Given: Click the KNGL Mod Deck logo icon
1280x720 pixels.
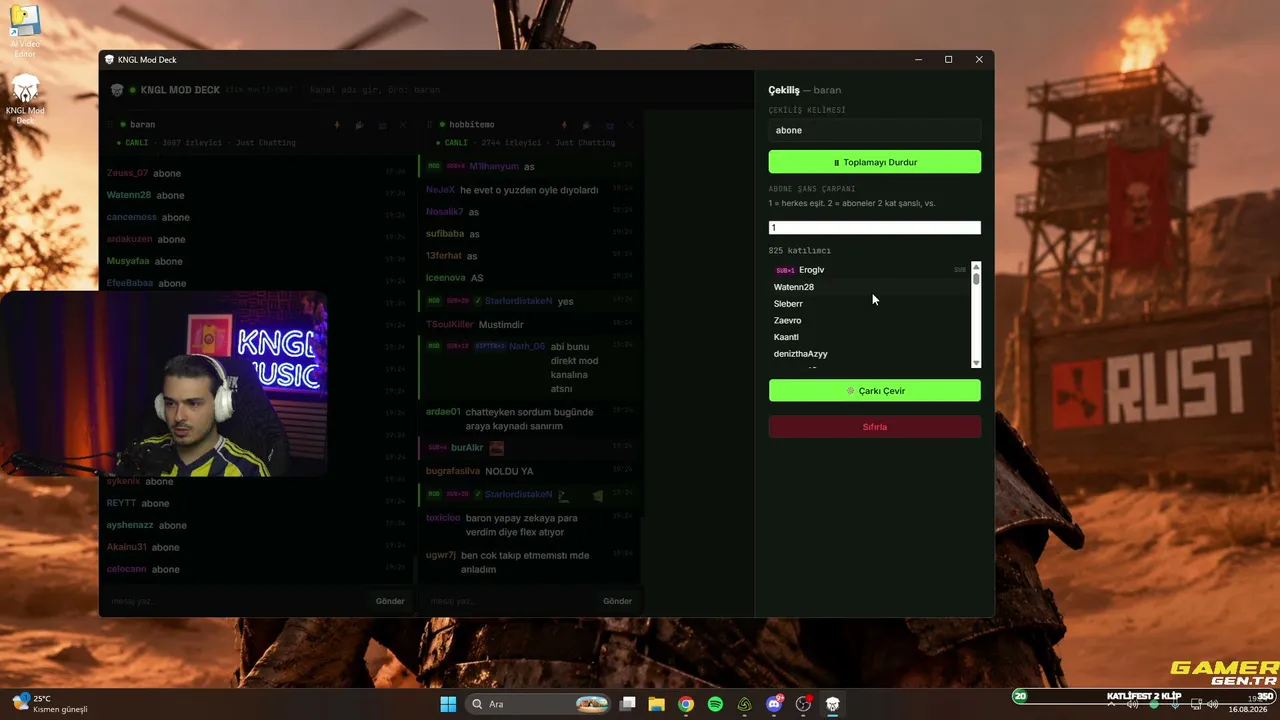Looking at the screenshot, I should (x=117, y=90).
